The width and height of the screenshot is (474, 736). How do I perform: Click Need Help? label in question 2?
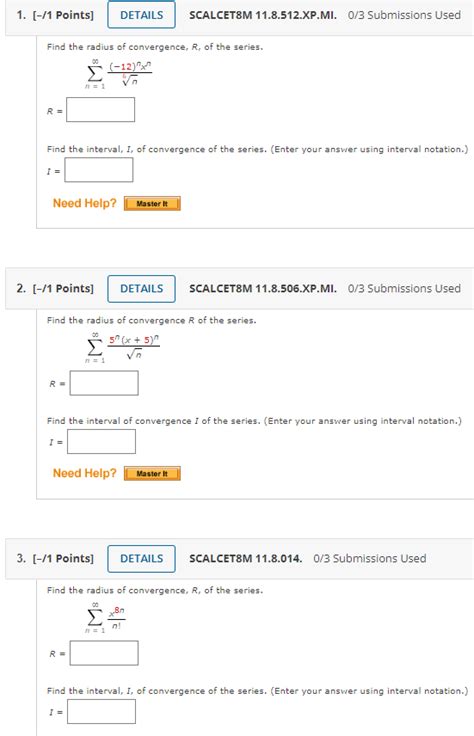pyautogui.click(x=84, y=473)
